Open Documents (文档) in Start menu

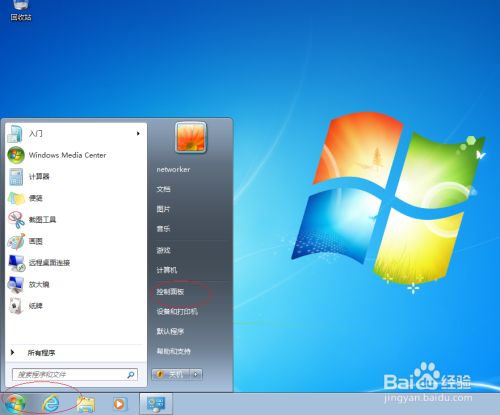164,189
